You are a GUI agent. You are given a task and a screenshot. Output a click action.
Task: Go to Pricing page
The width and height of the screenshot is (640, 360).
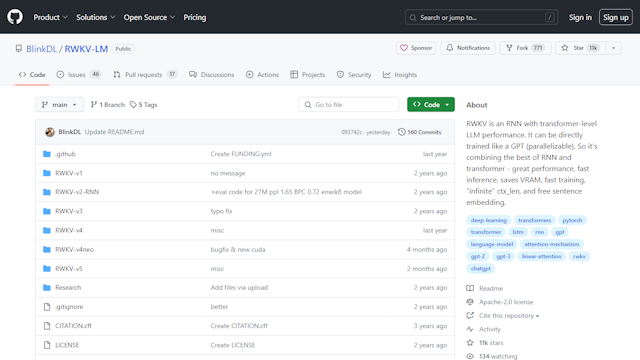pyautogui.click(x=195, y=17)
